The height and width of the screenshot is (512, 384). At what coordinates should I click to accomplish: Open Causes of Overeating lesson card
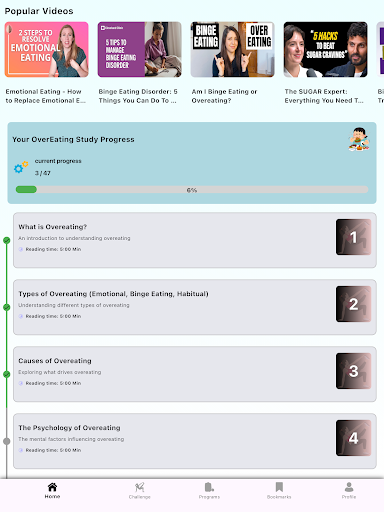point(195,374)
